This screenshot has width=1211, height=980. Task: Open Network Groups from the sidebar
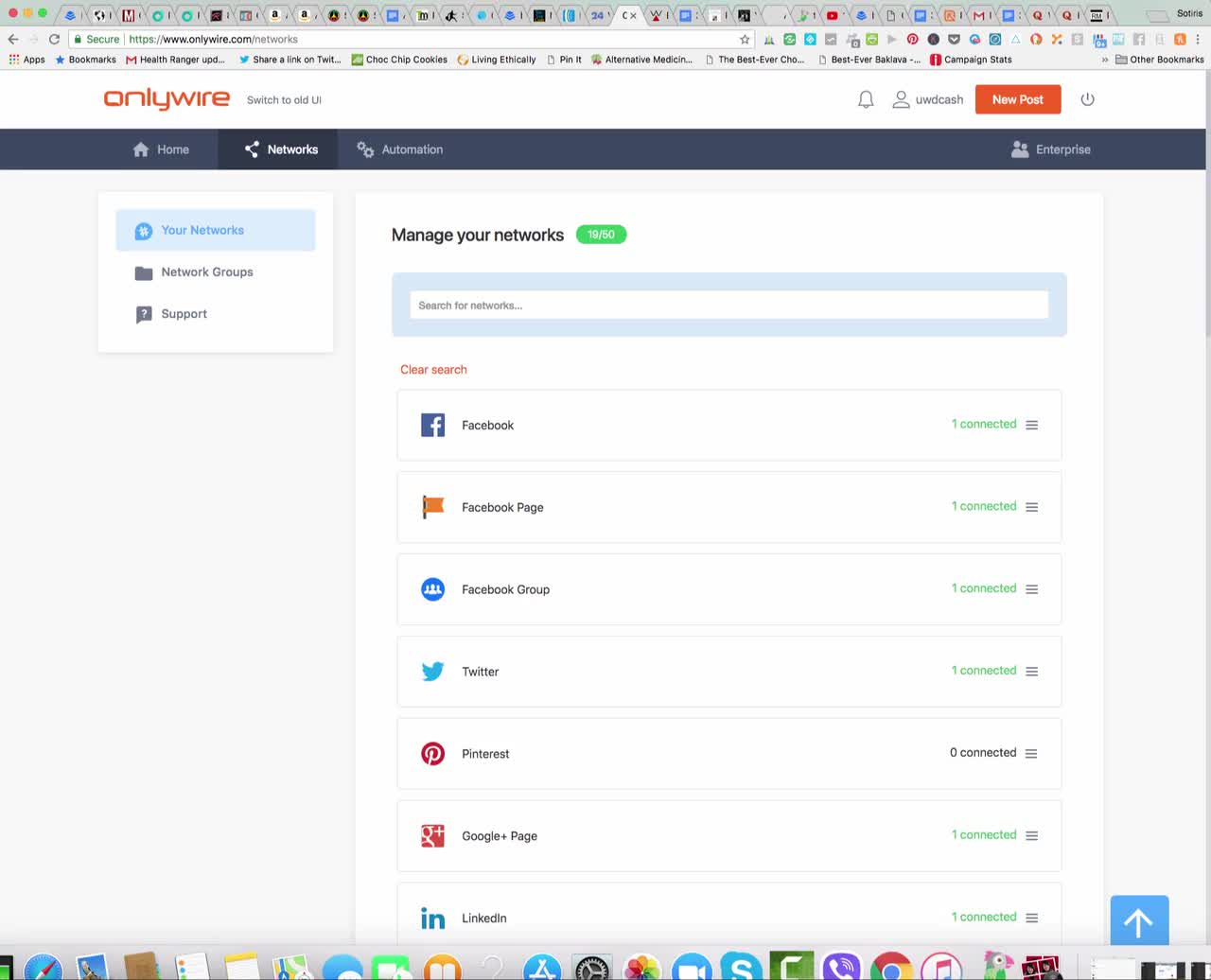pos(207,271)
